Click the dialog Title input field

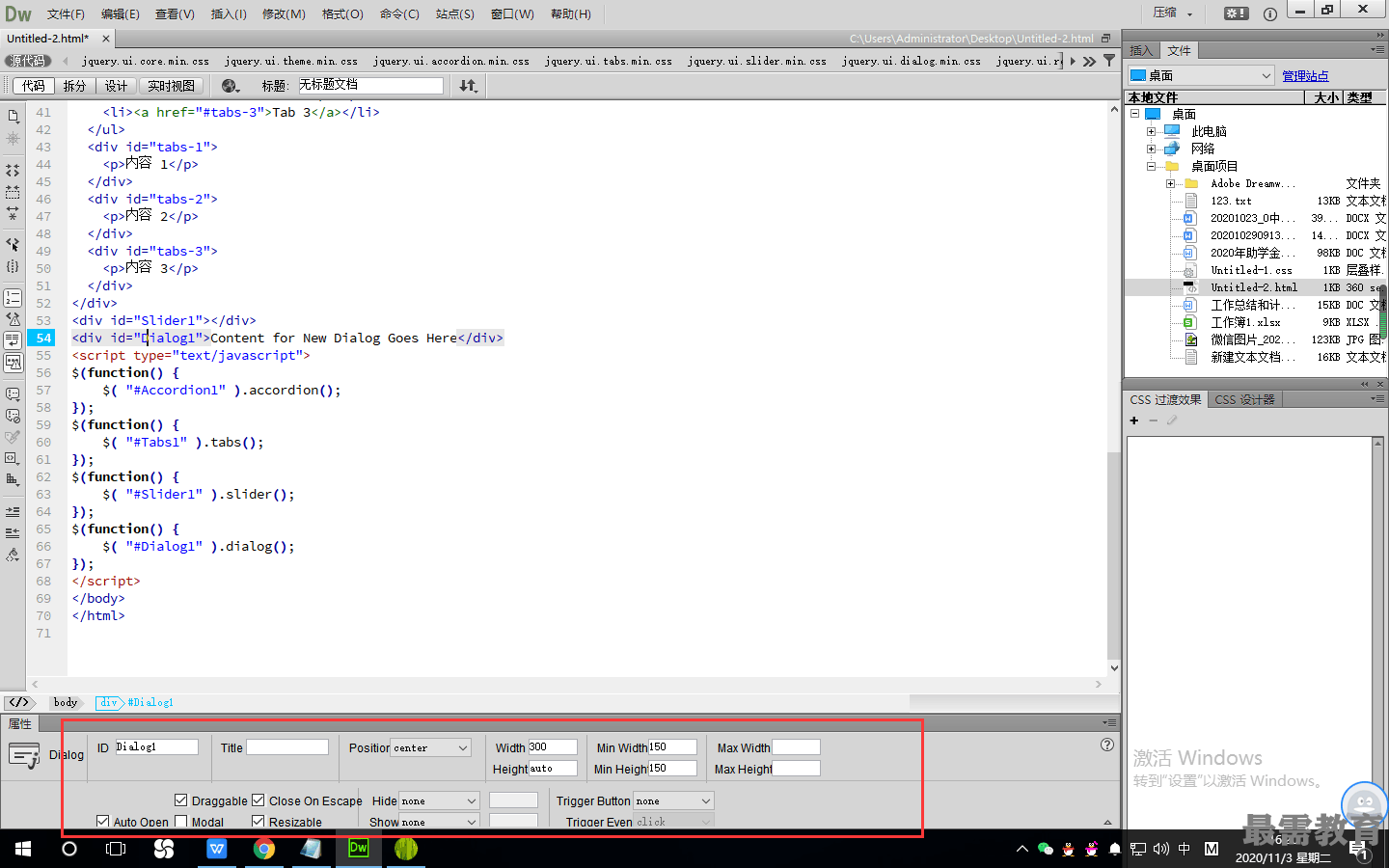[x=286, y=746]
